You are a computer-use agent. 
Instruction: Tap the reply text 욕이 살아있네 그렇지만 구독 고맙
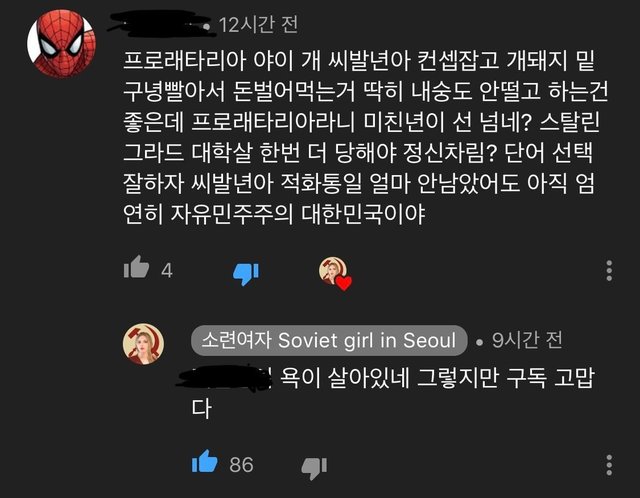(x=437, y=378)
